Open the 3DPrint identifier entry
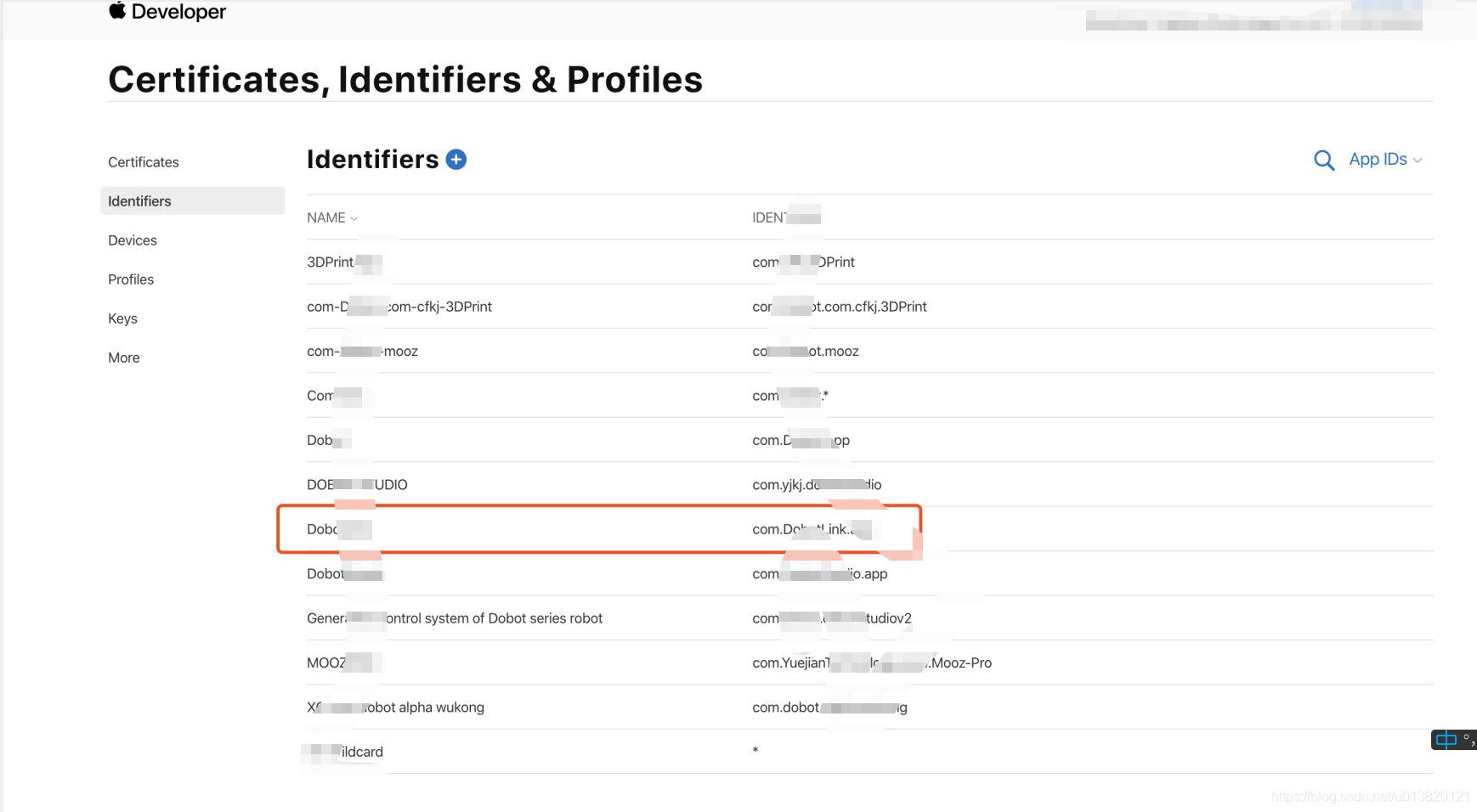Screen dimensions: 1477x812 click(x=869, y=262)
